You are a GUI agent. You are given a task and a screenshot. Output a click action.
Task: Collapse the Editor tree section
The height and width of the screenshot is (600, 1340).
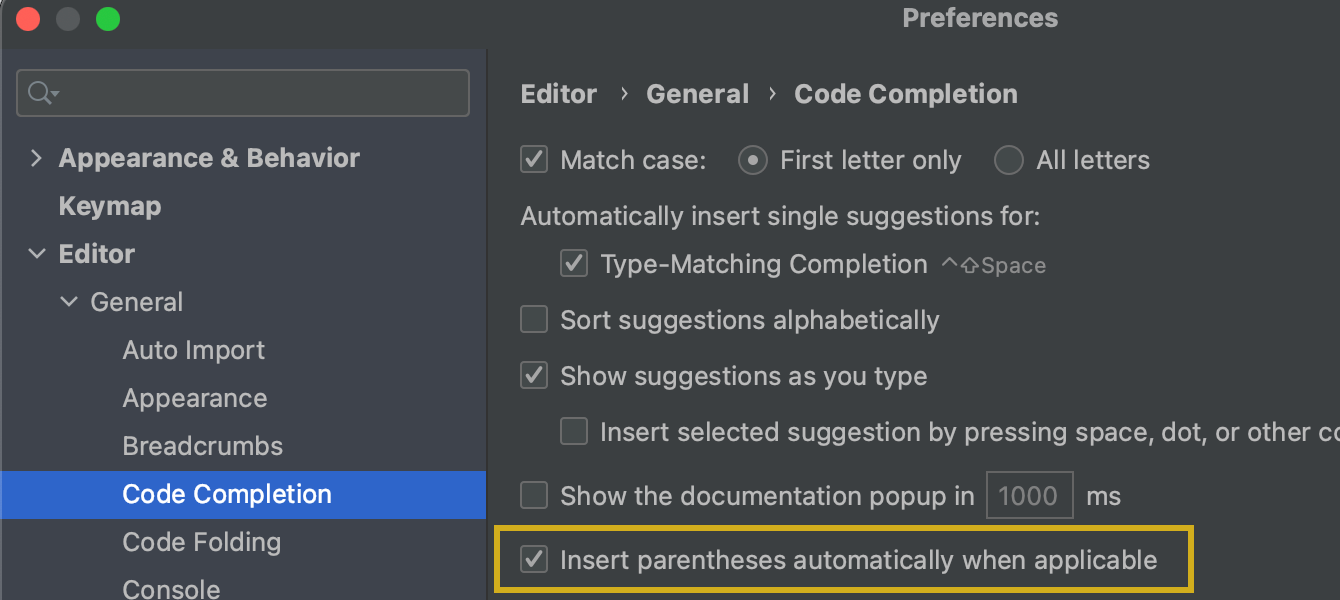37,254
